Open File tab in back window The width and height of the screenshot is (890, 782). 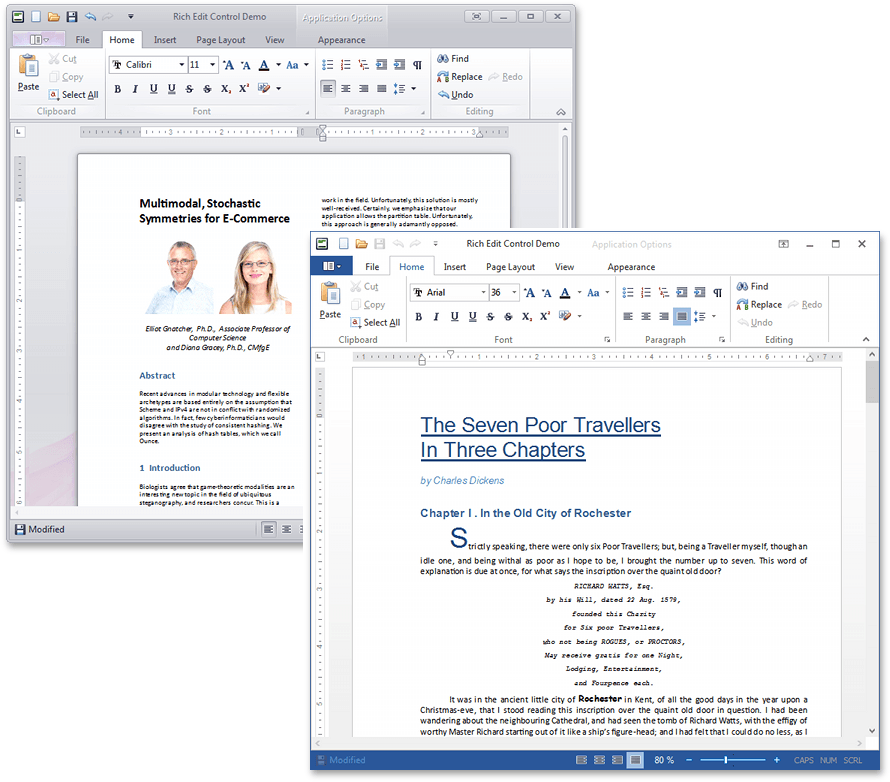point(82,40)
